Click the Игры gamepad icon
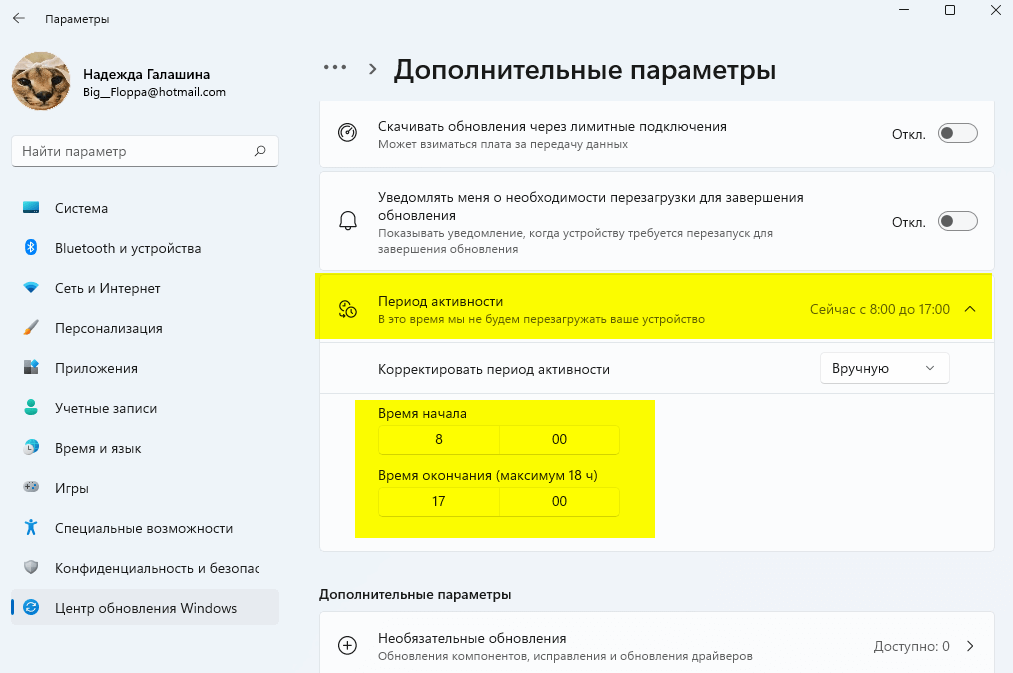 tap(31, 488)
